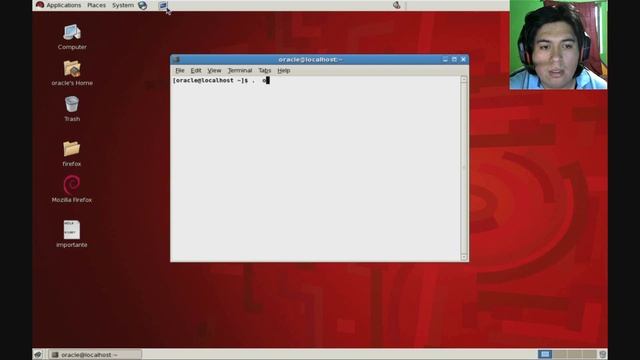Open the terminal Edit menu
Viewport: 640px width, 360px height.
click(196, 71)
